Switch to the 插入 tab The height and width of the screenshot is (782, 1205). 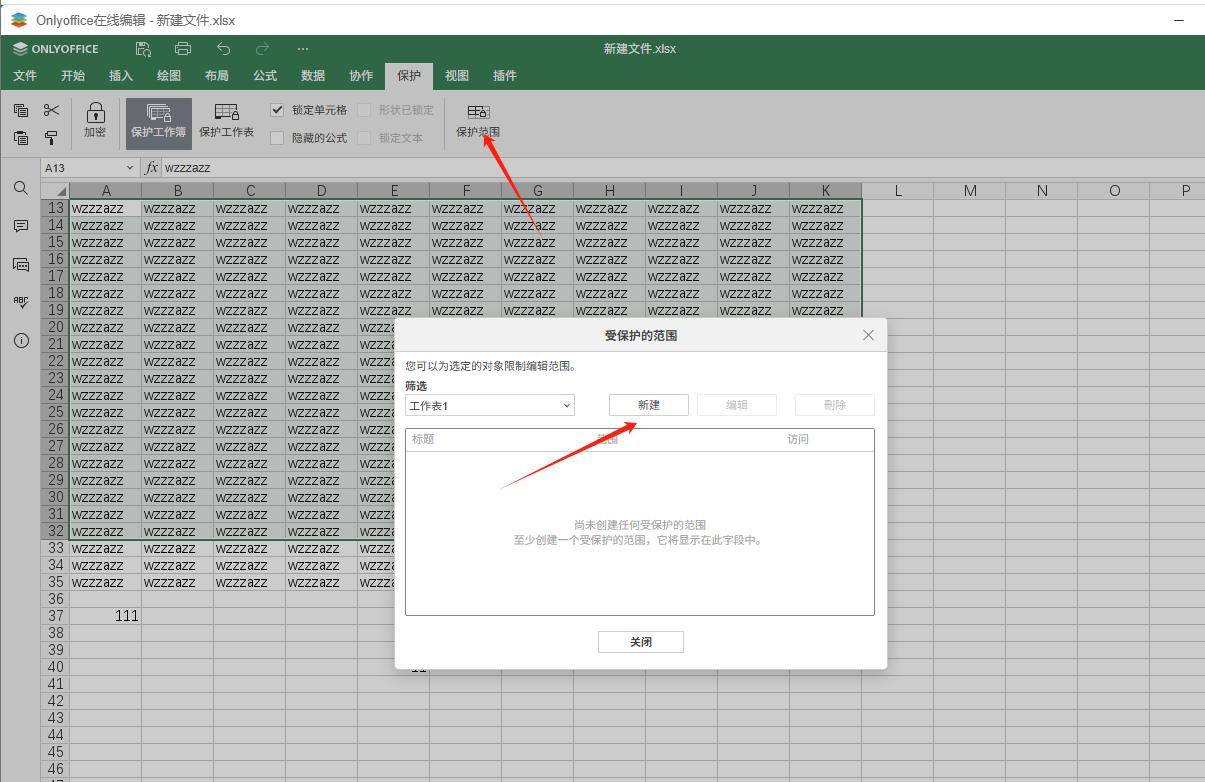121,76
